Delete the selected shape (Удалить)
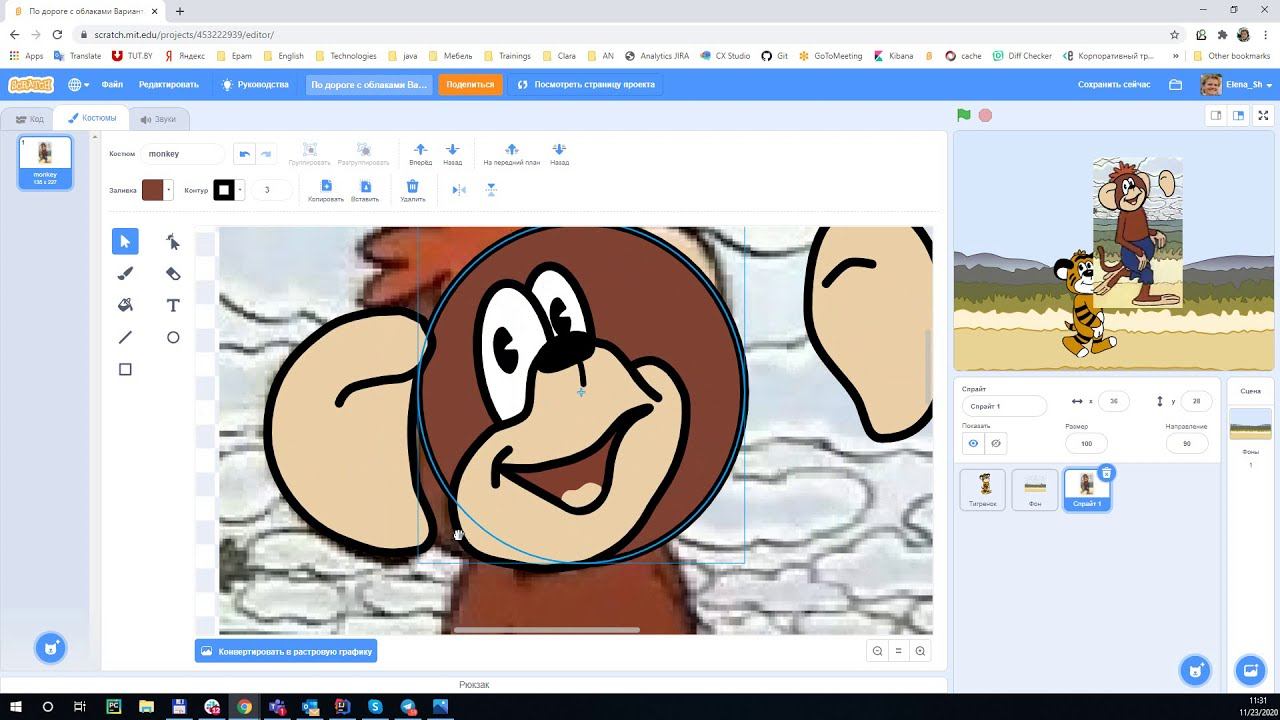 tap(412, 191)
